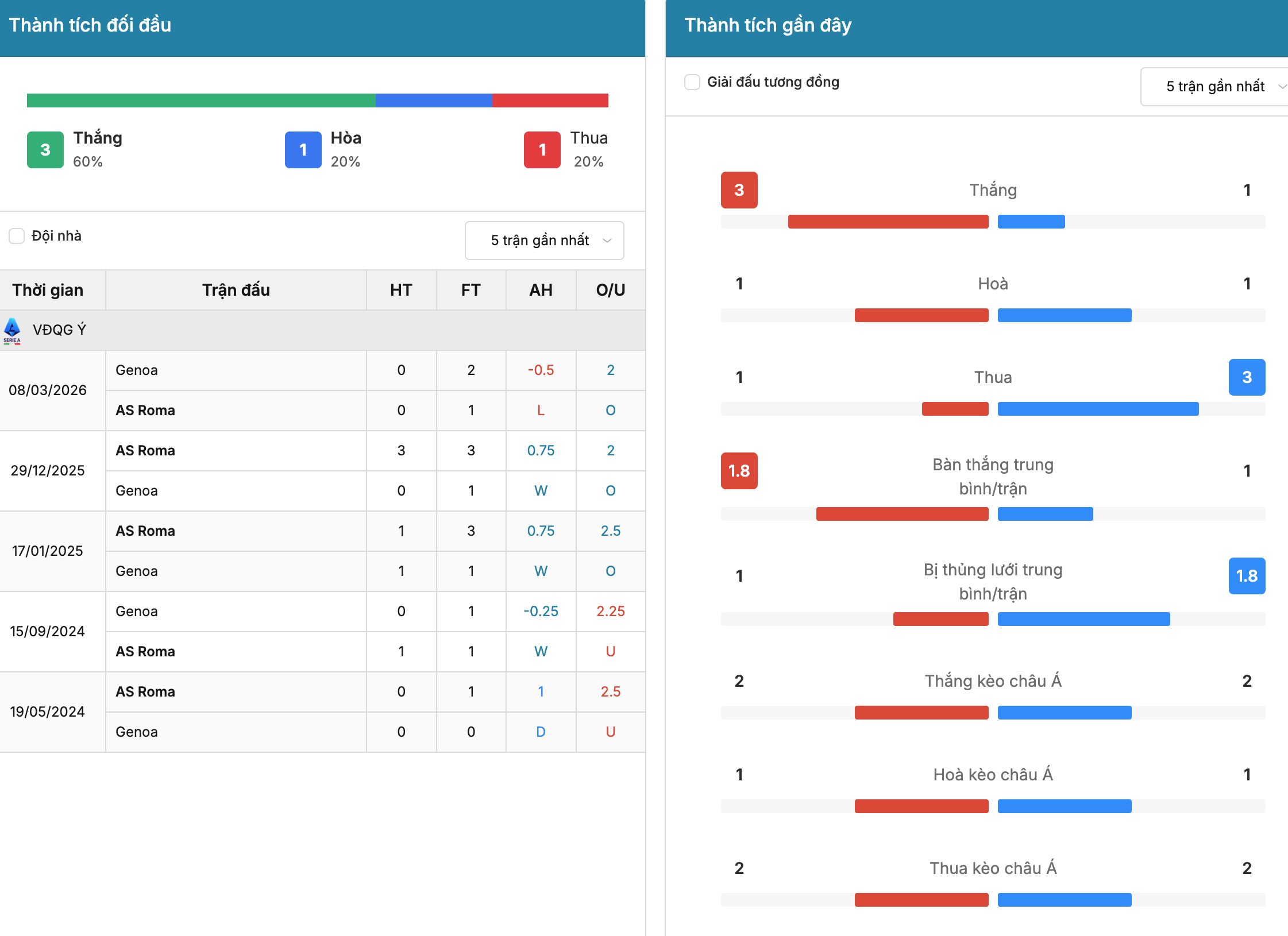The image size is (1288, 936).
Task: Click the date 17/01/2025
Action: [x=48, y=551]
